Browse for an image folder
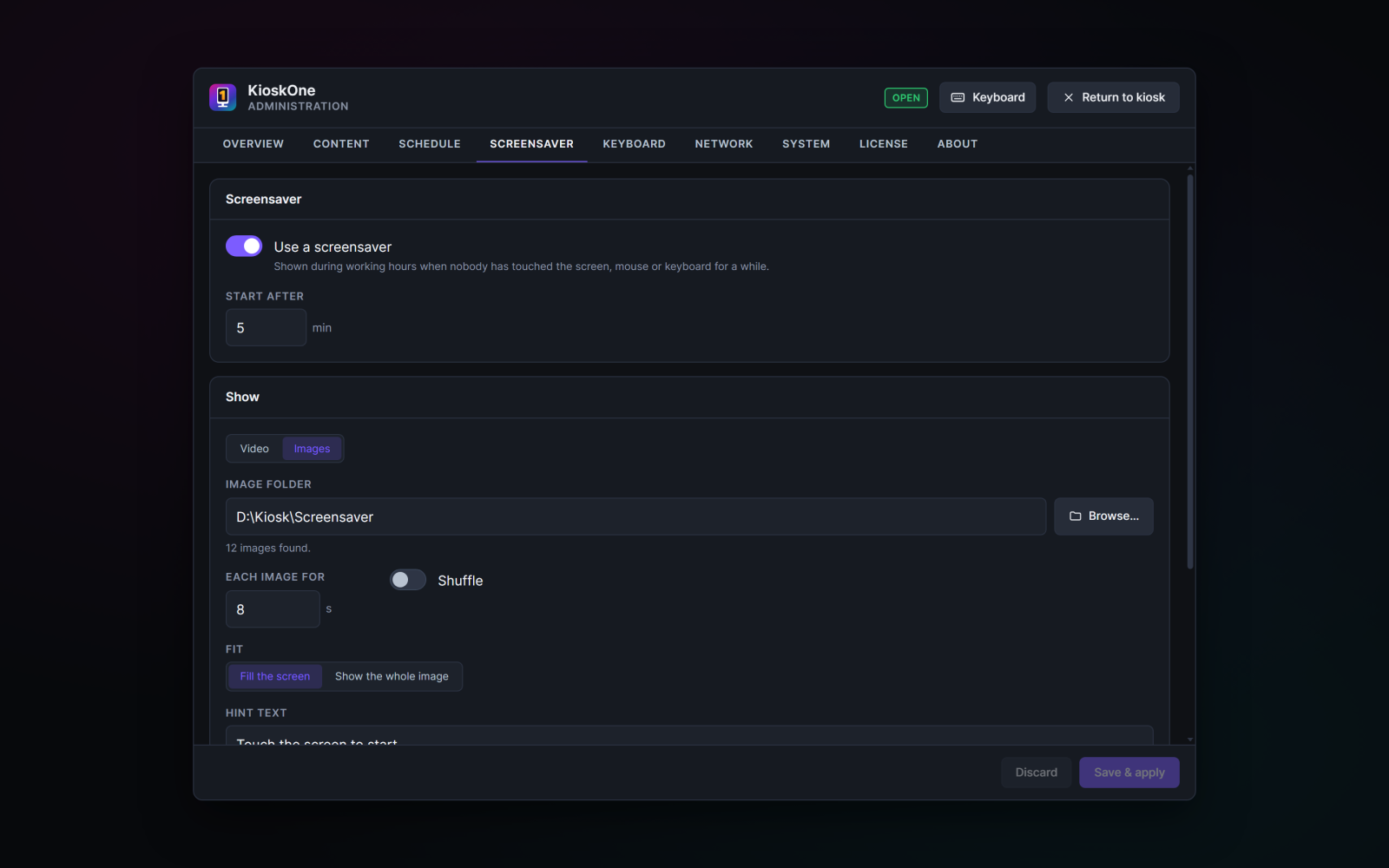Viewport: 1389px width, 868px height. (x=1103, y=516)
